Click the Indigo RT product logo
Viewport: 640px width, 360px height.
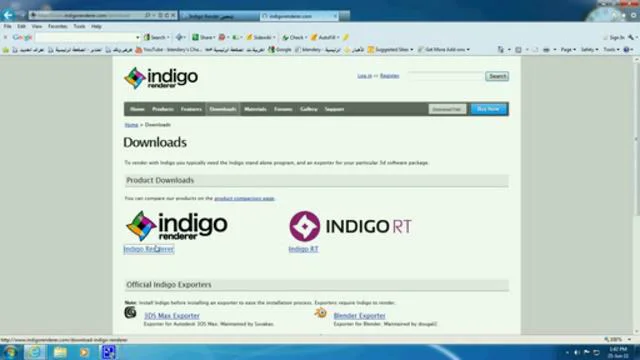(350, 226)
